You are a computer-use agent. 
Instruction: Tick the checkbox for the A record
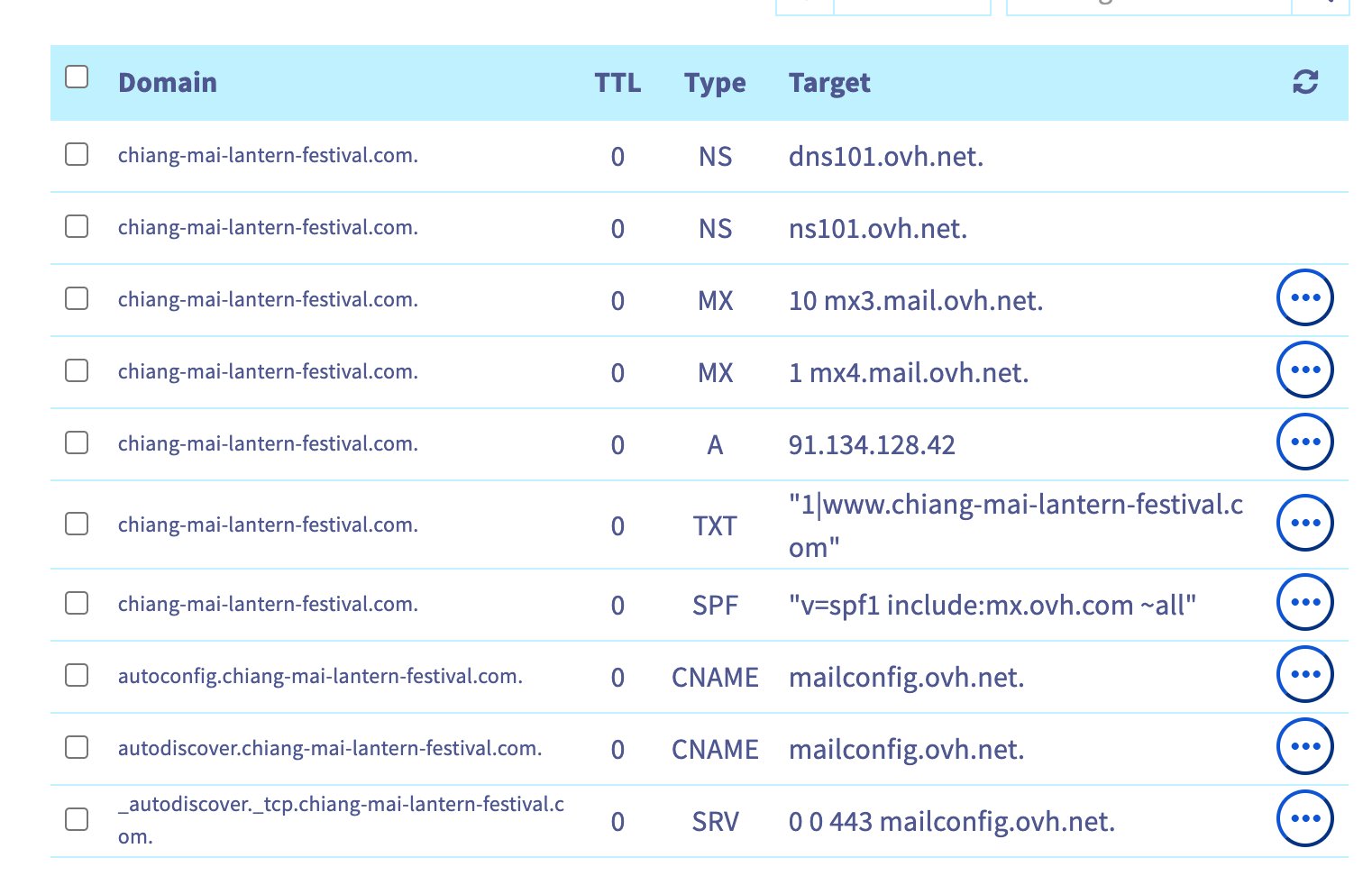77,442
